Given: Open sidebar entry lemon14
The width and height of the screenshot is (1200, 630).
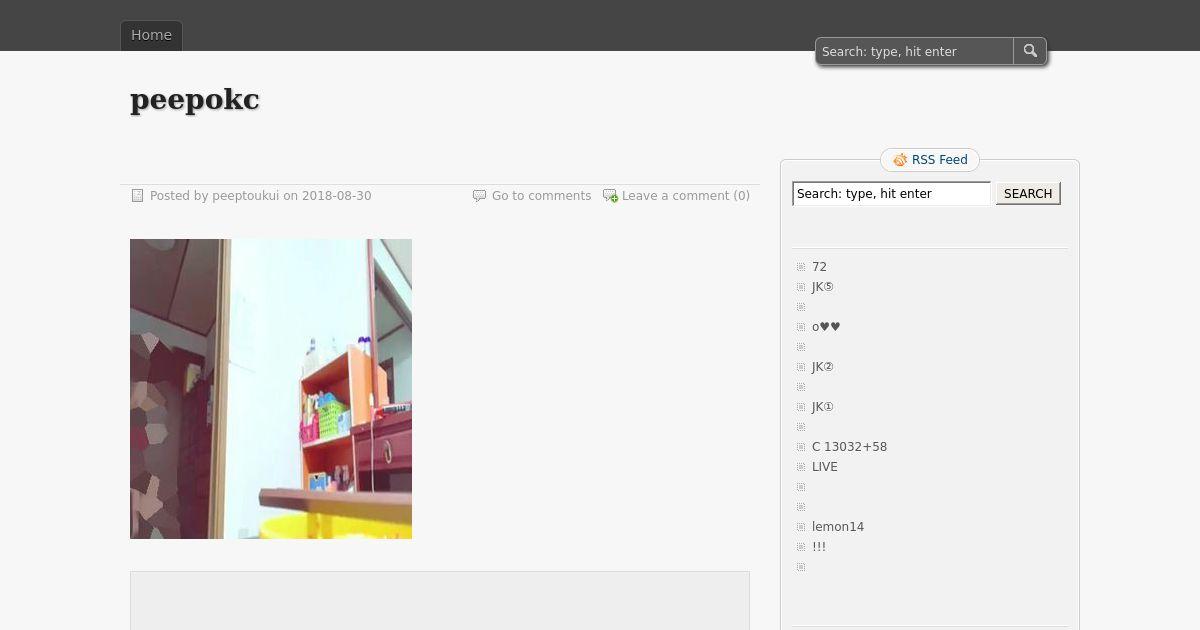Looking at the screenshot, I should click(838, 527).
